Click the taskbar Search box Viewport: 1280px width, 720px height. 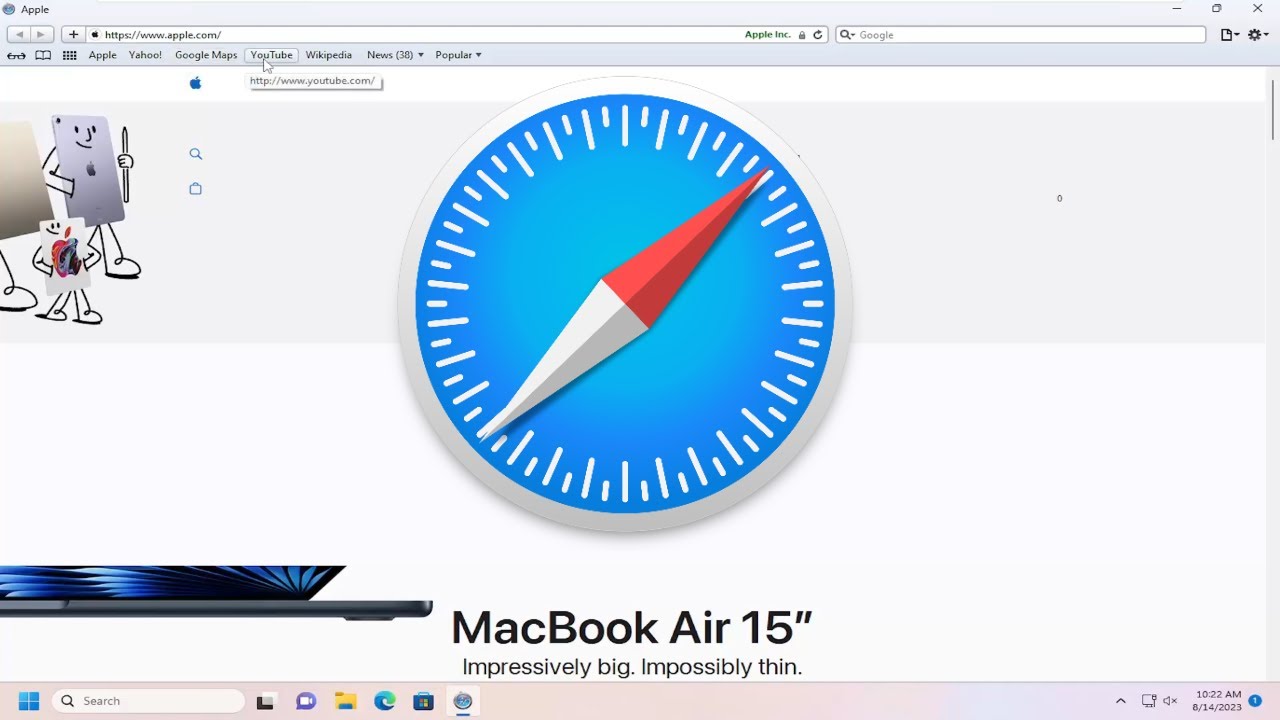click(148, 701)
